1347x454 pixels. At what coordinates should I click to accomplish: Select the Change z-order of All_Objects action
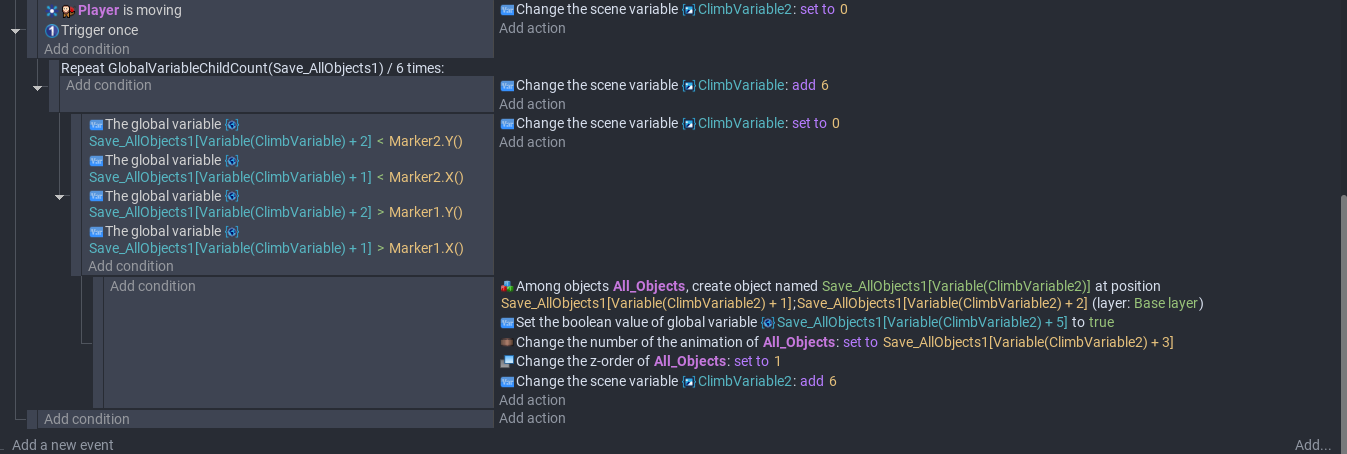pos(648,361)
